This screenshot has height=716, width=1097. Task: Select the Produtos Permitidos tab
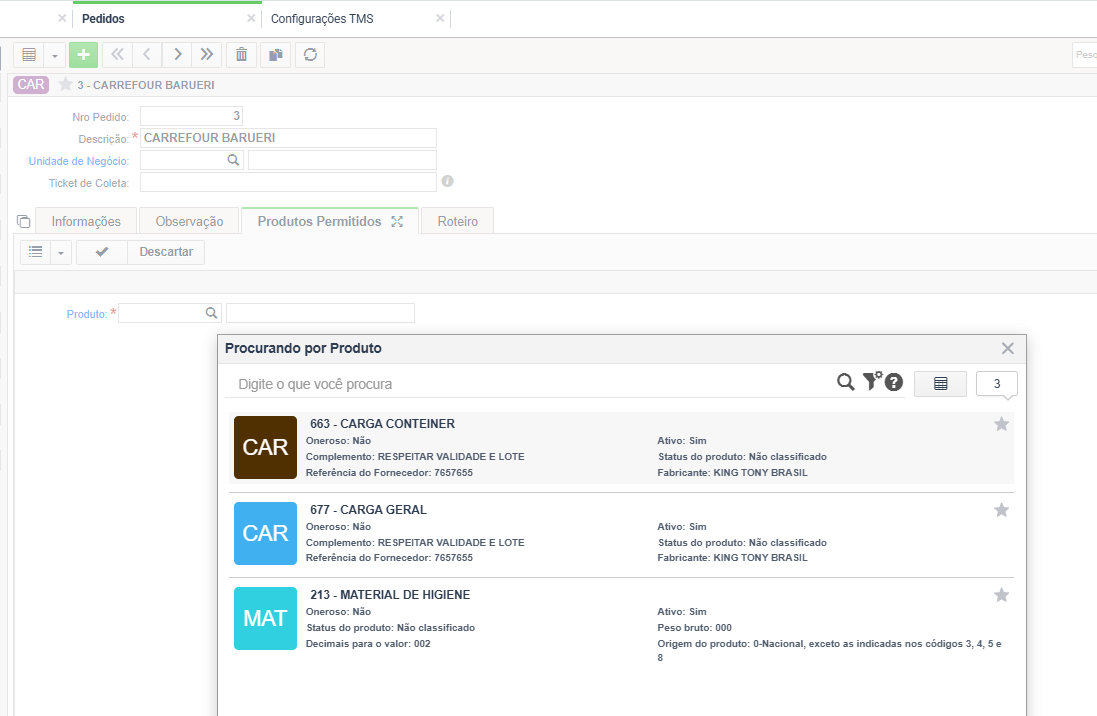coord(319,221)
